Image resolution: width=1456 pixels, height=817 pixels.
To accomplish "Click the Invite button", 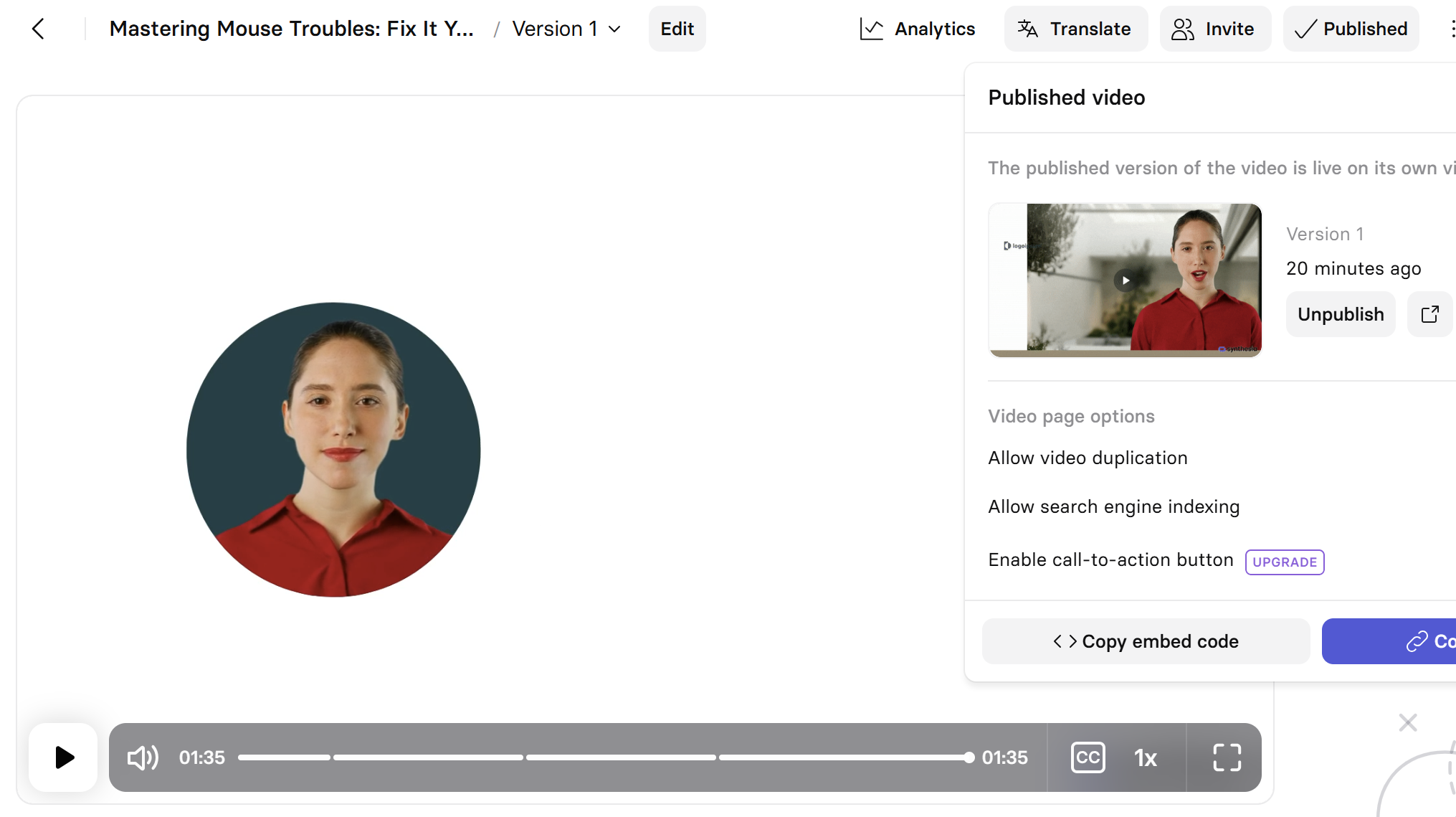I will point(1214,29).
